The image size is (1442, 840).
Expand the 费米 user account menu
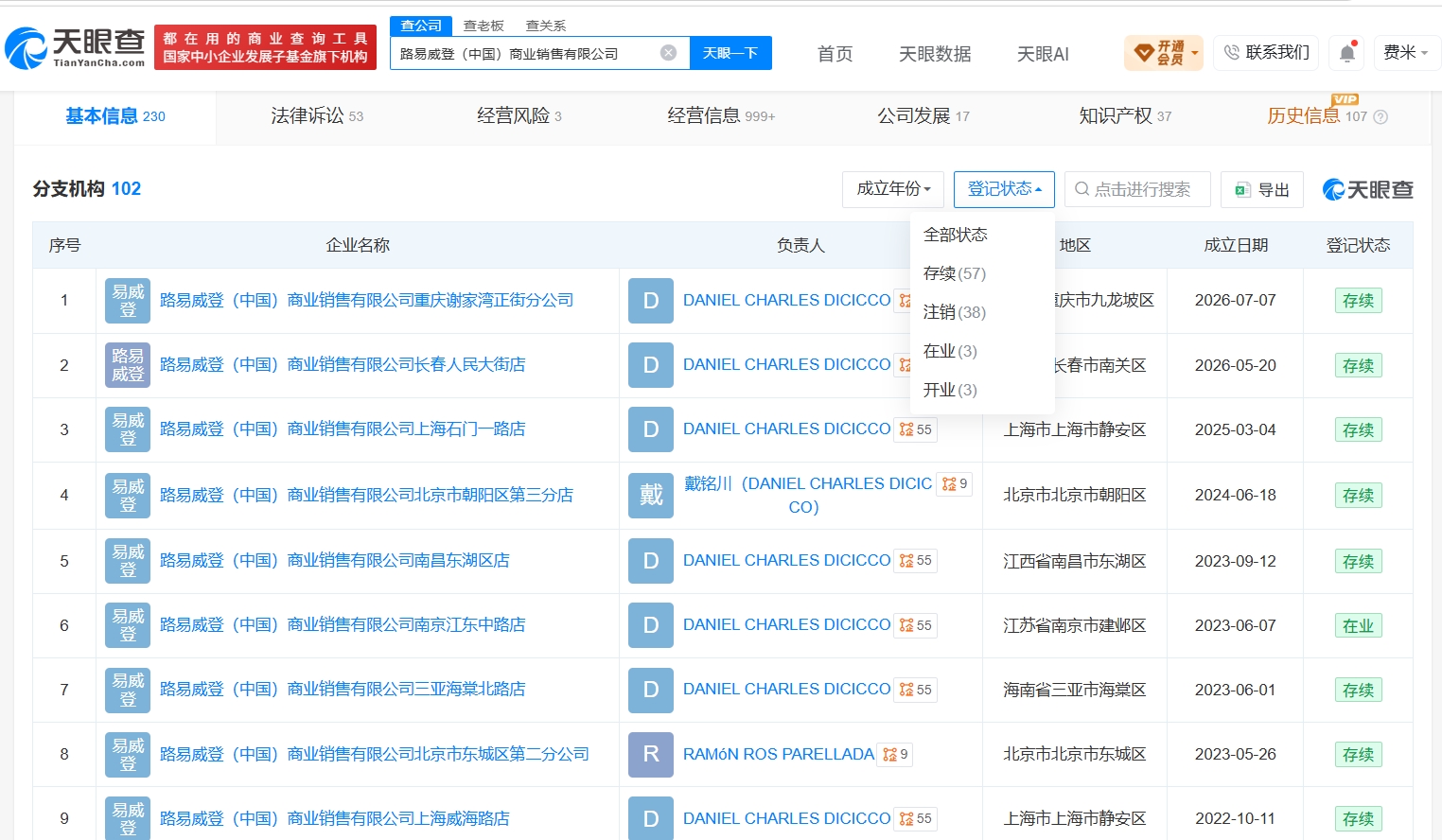[1406, 53]
